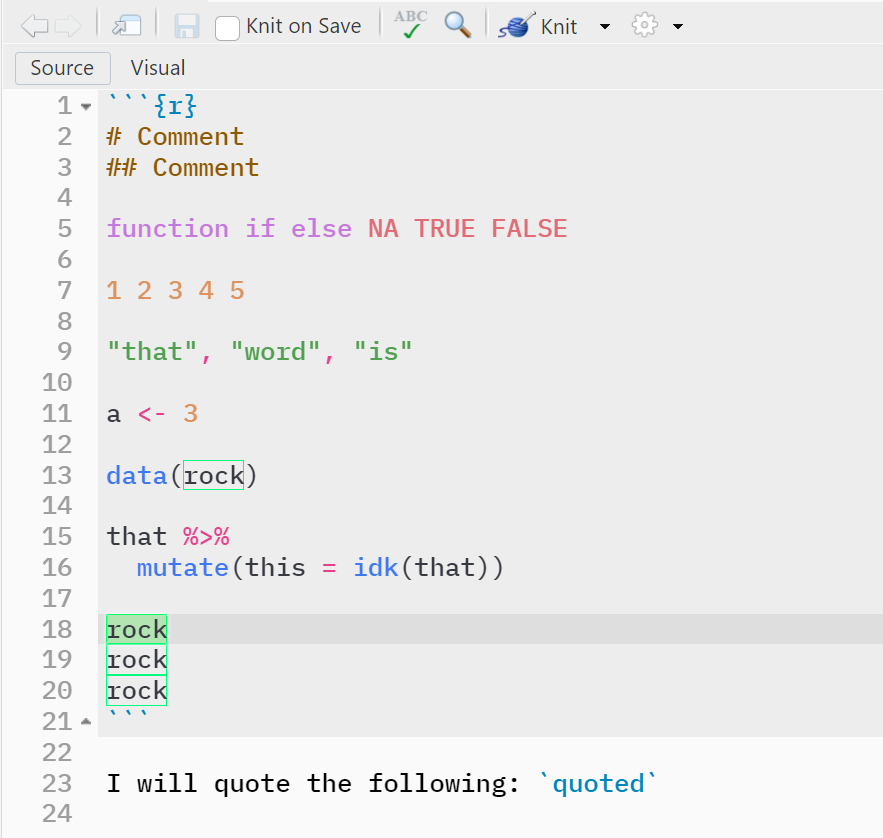This screenshot has height=838, width=883.
Task: Click the 'NA' constant
Action: pos(383,229)
